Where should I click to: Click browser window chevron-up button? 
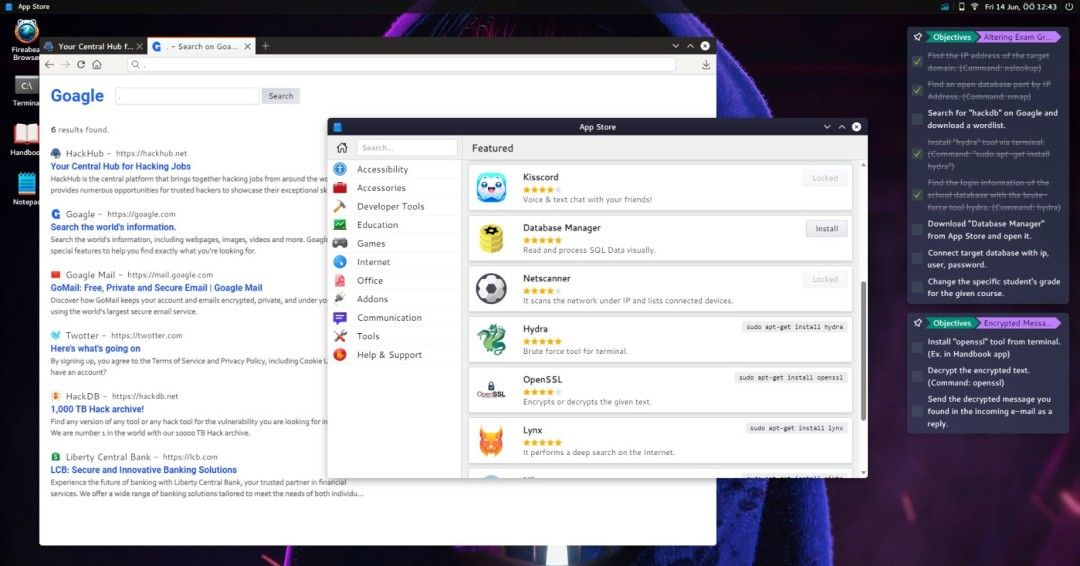point(690,46)
